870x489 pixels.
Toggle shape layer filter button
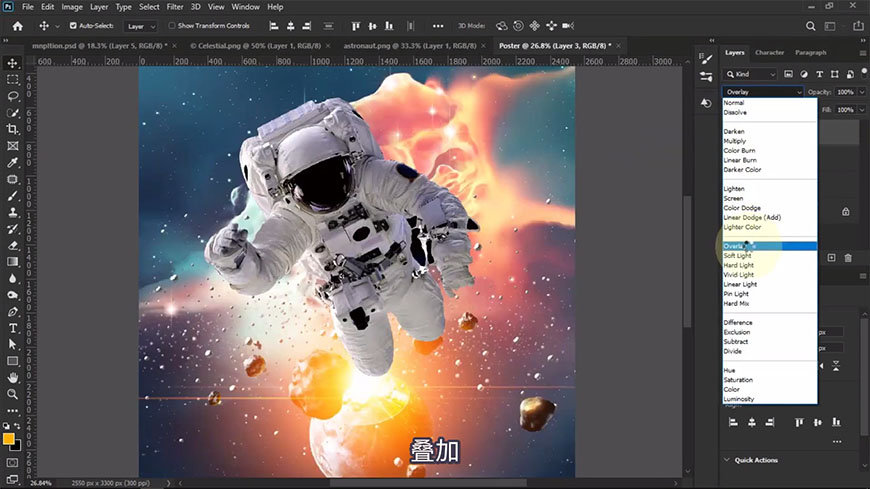tap(834, 74)
